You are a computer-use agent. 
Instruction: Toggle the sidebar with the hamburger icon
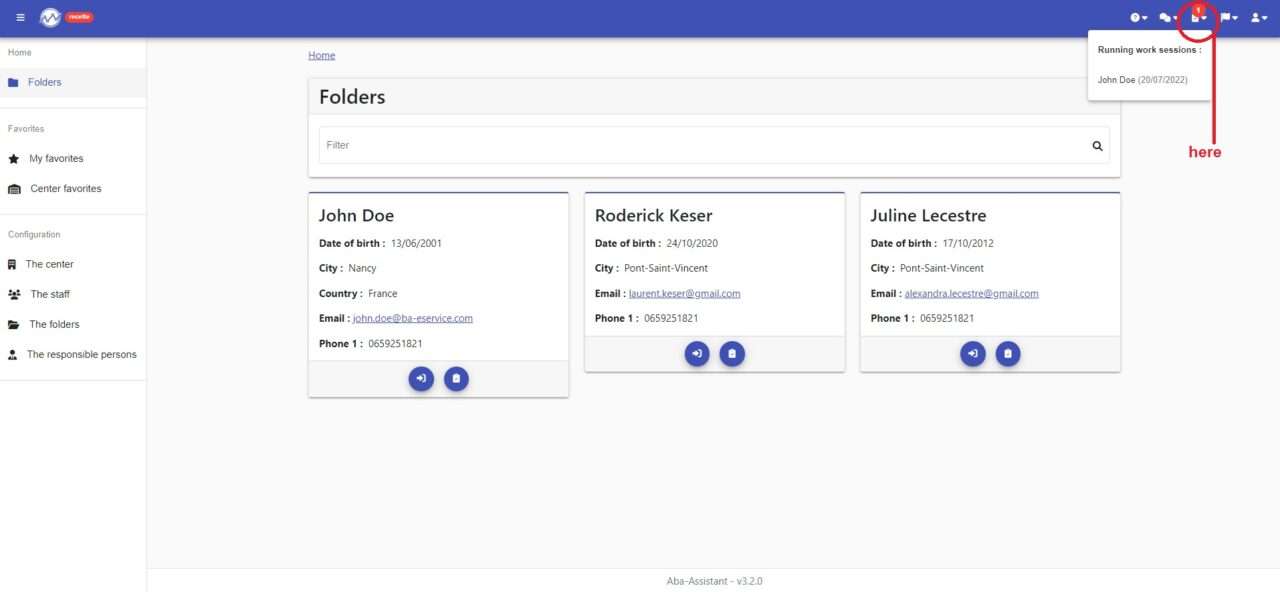pyautogui.click(x=20, y=17)
